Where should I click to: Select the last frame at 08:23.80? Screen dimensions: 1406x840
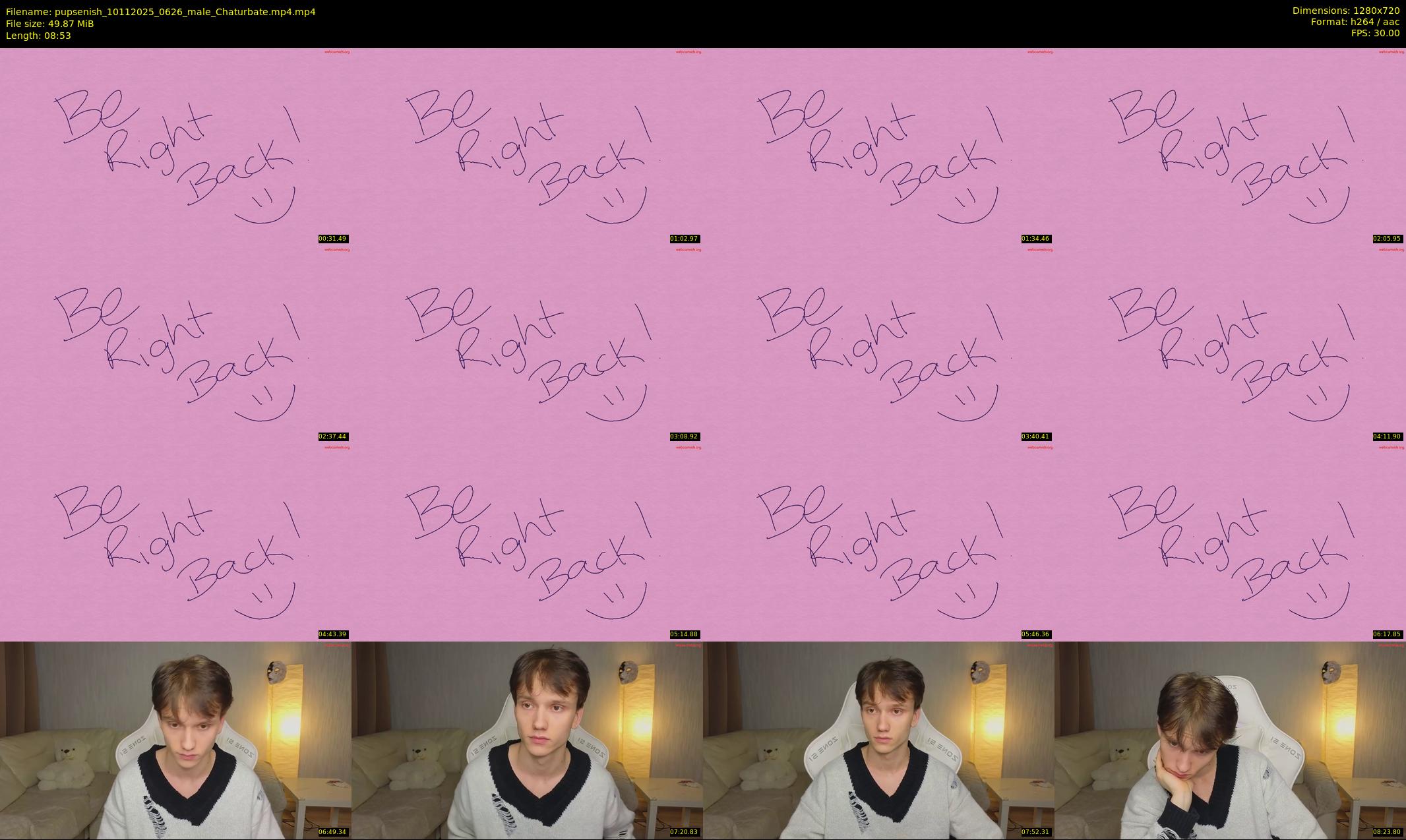(x=1230, y=740)
